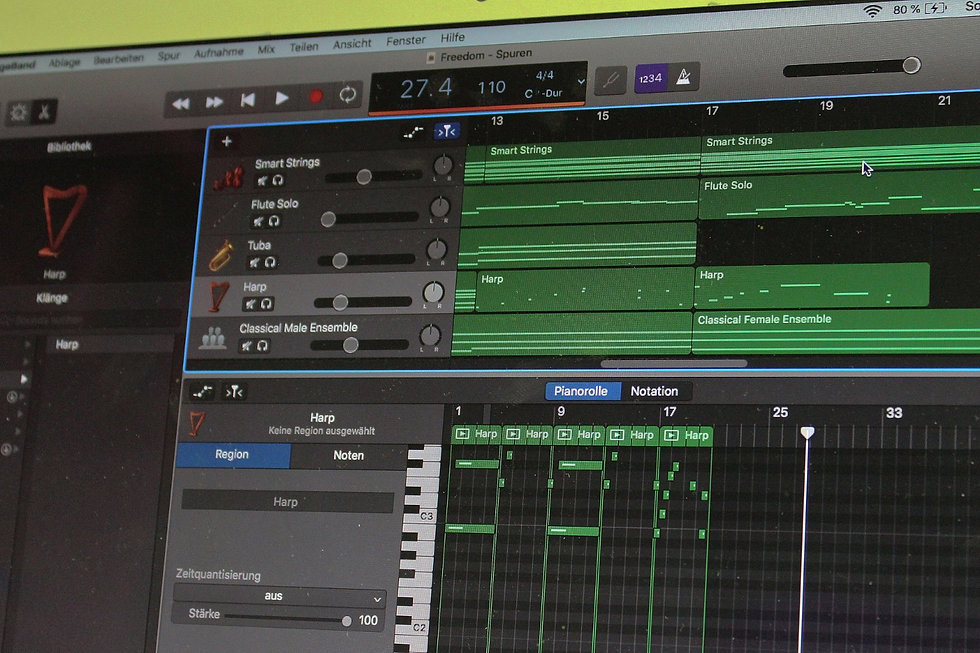Click the piano roll playhead marker
Viewport: 980px width, 653px height.
(808, 432)
